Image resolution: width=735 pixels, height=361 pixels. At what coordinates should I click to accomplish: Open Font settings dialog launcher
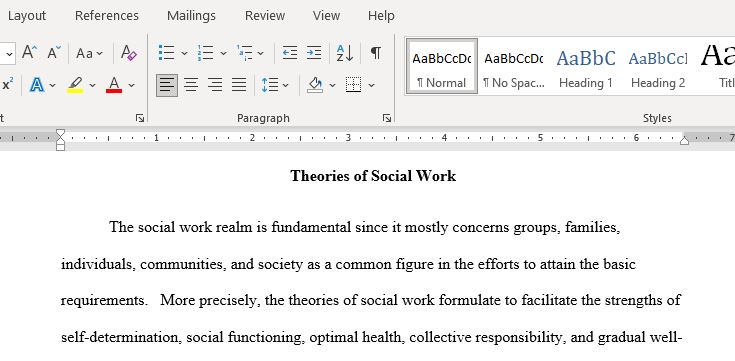(140, 118)
